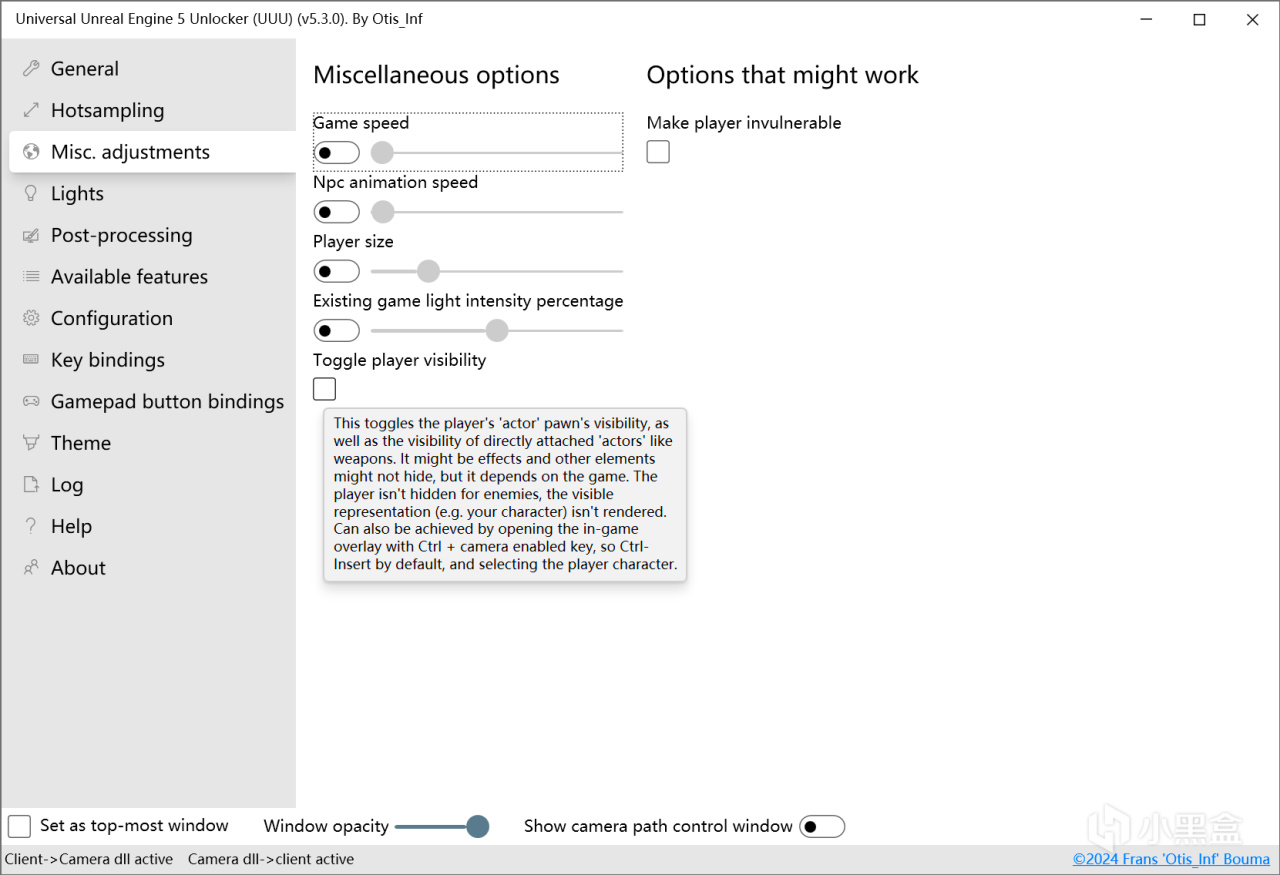Image resolution: width=1280 pixels, height=875 pixels.
Task: Select the Theme tab
Action: point(152,443)
